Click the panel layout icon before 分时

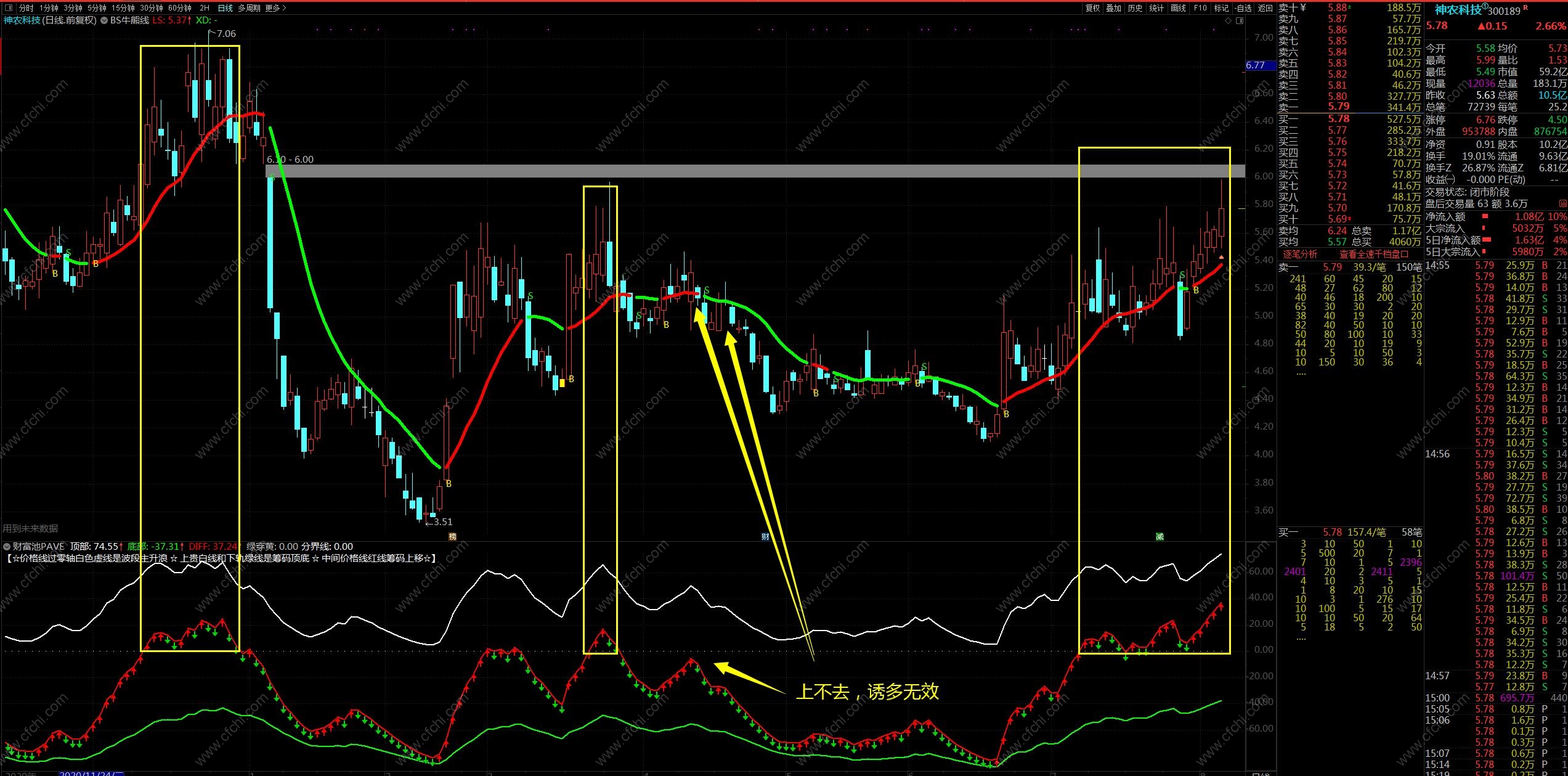(9, 8)
